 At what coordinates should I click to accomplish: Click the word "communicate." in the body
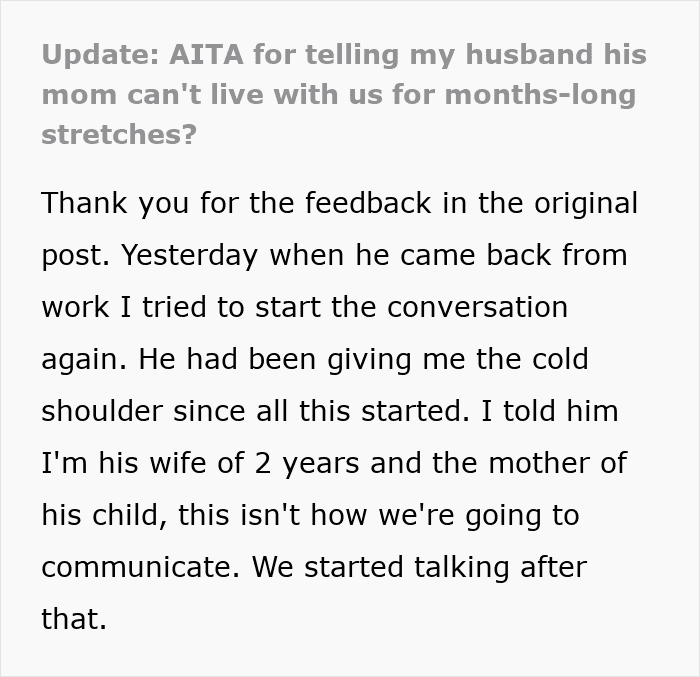(x=139, y=568)
